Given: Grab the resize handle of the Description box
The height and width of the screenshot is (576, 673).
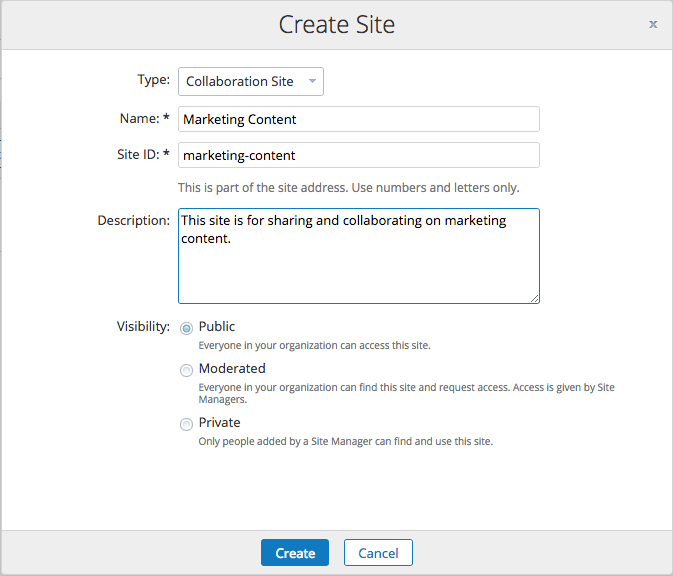Looking at the screenshot, I should (x=534, y=299).
